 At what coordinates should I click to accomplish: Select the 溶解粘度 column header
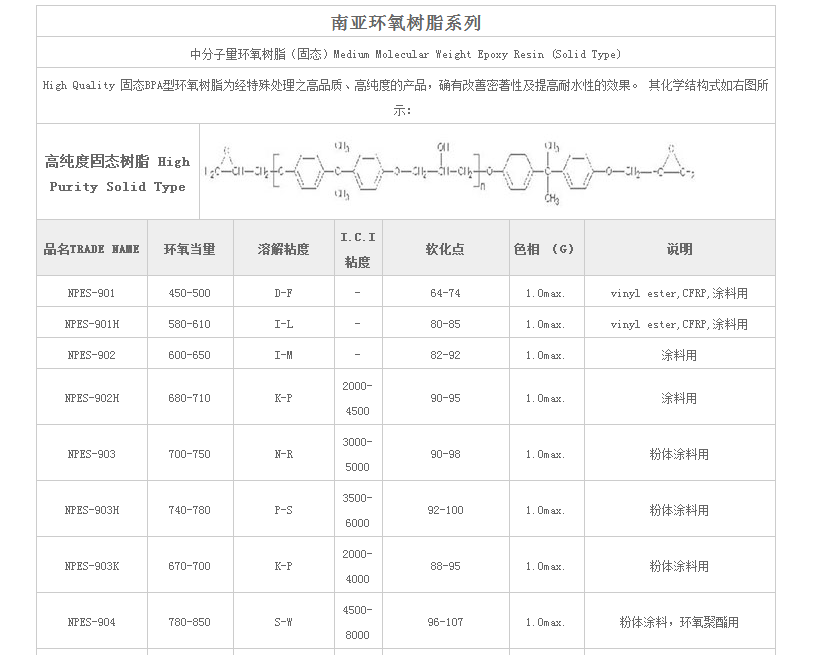click(x=283, y=249)
